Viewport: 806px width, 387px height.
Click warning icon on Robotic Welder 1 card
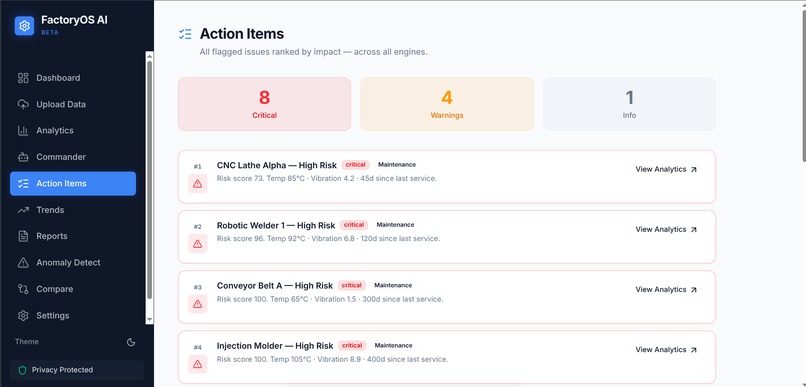(197, 244)
